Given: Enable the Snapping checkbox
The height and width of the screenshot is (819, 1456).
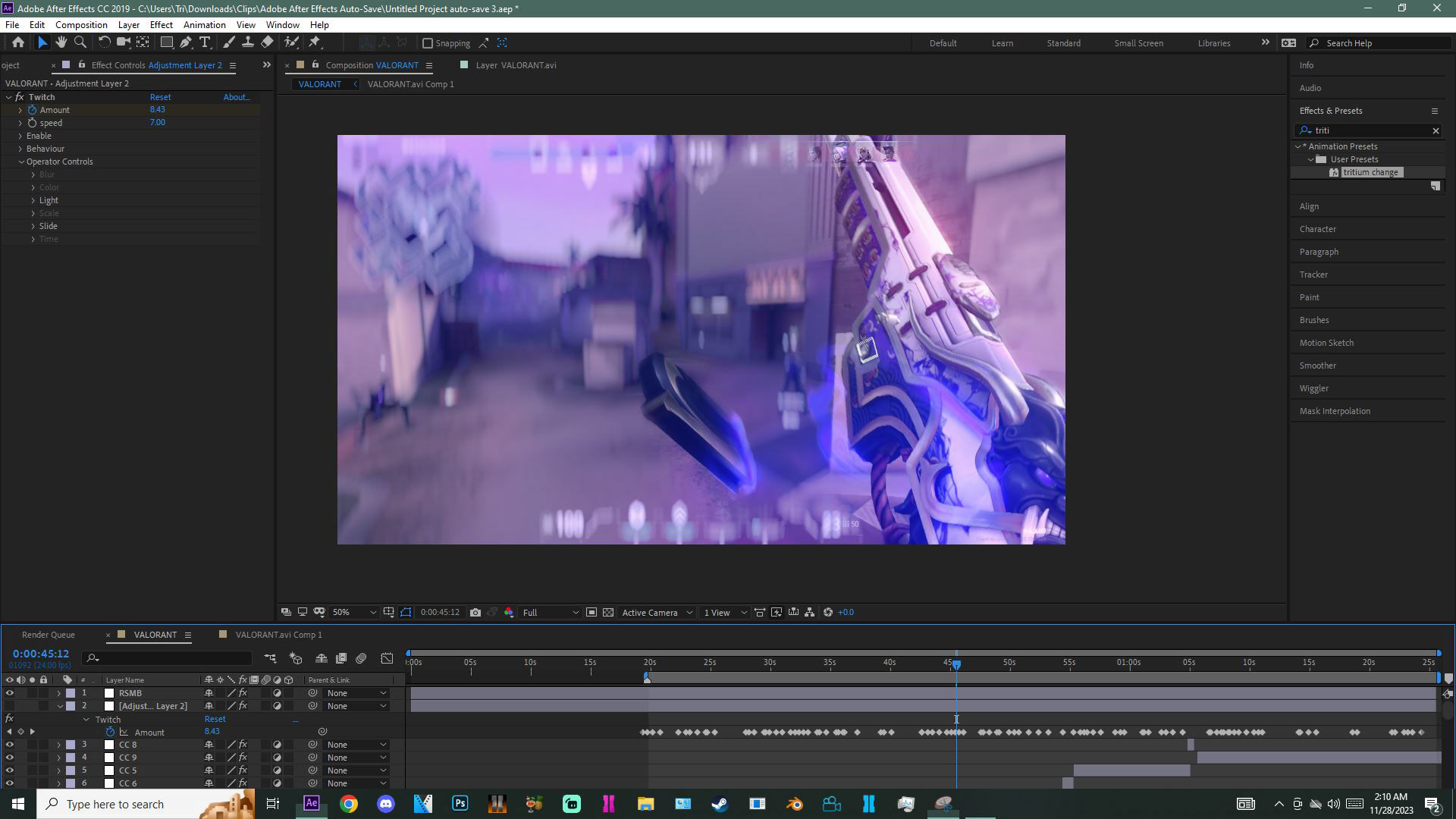Looking at the screenshot, I should pyautogui.click(x=428, y=43).
